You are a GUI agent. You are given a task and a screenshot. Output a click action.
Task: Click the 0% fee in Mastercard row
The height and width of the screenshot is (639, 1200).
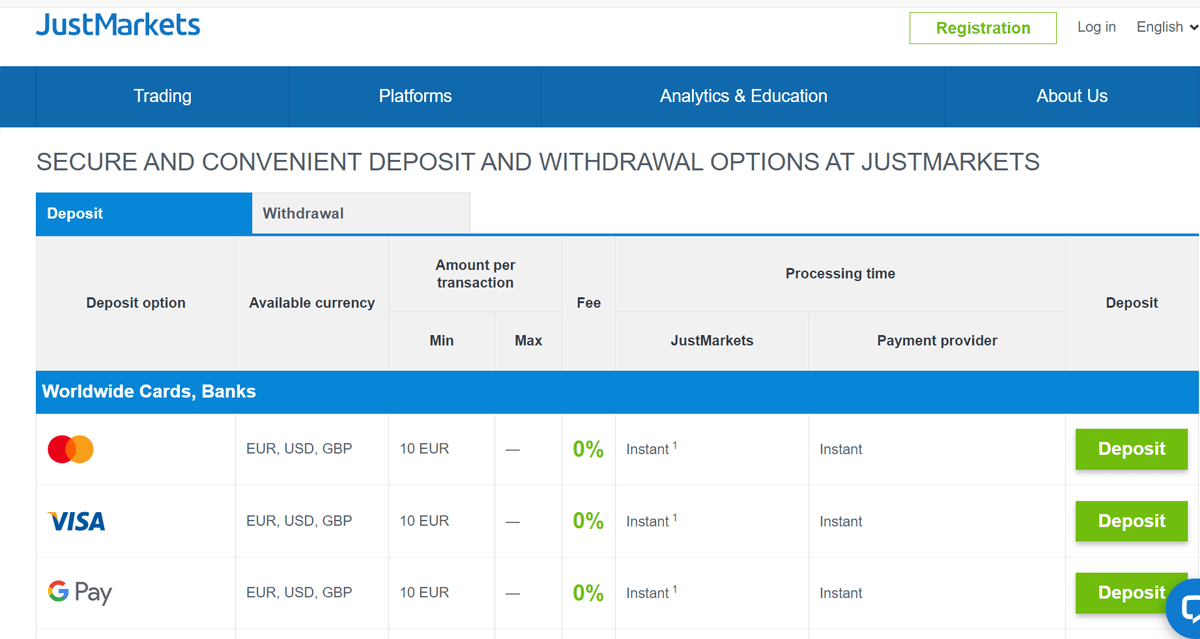(x=588, y=449)
